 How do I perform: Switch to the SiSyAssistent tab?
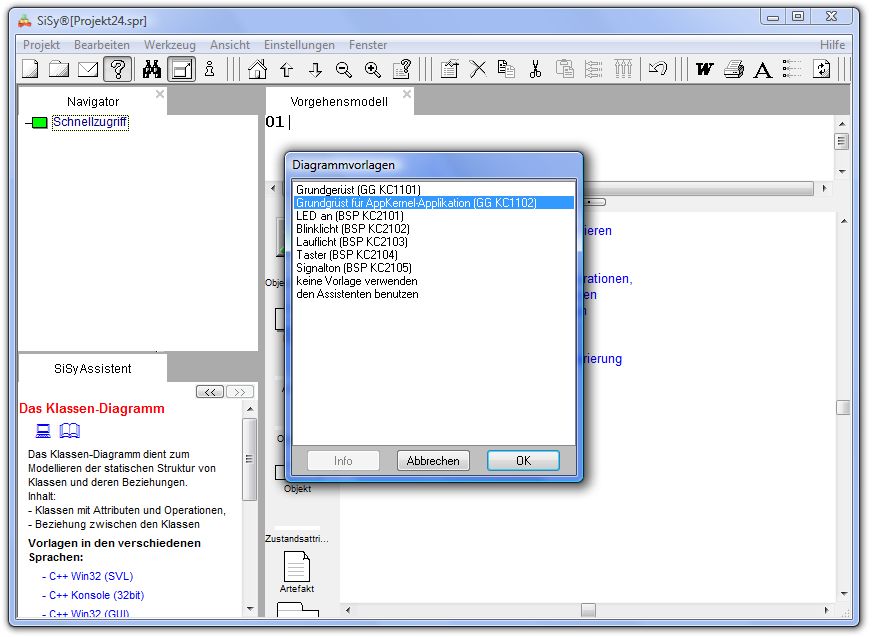pyautogui.click(x=92, y=368)
